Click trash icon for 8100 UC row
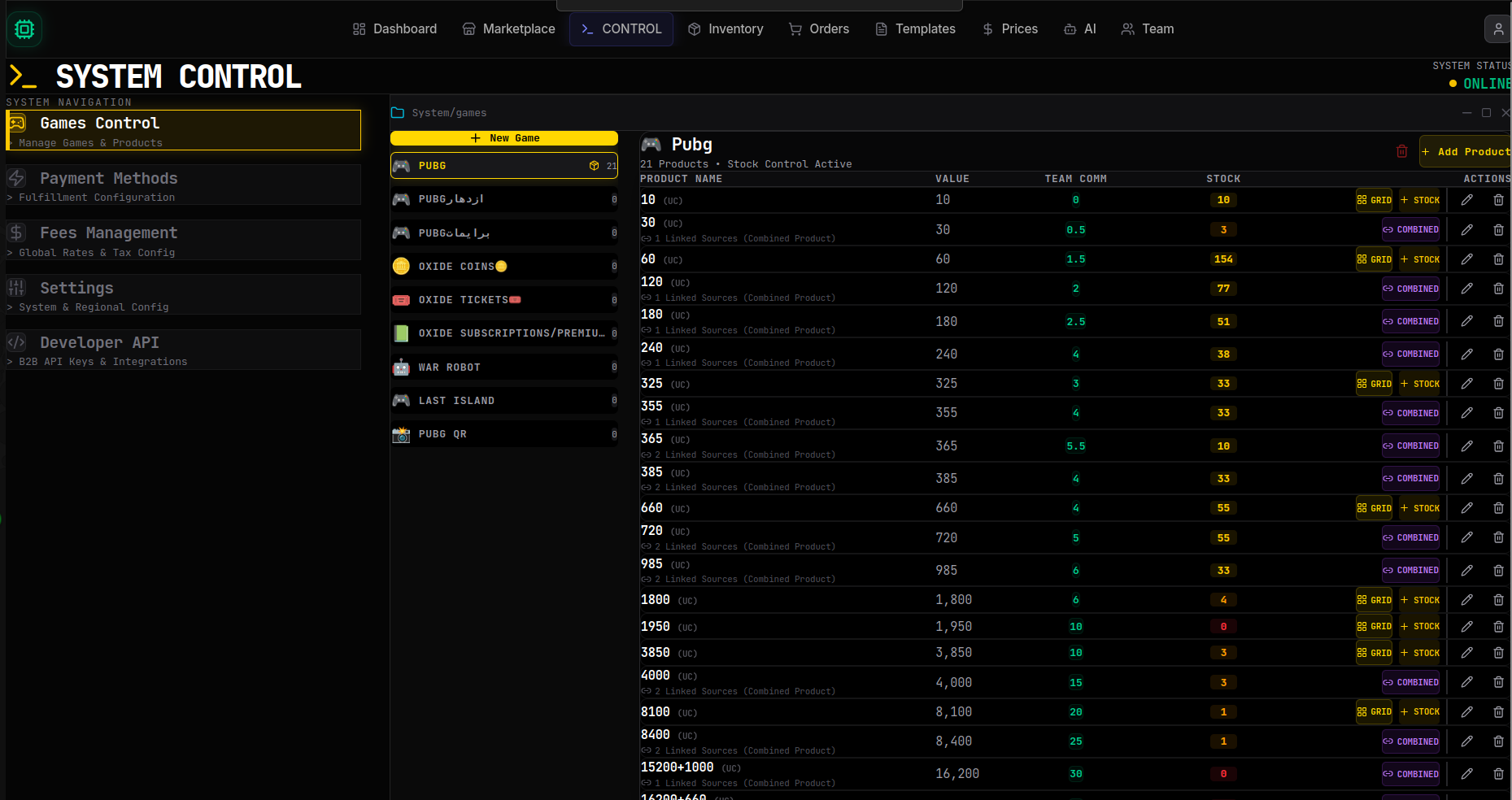Image resolution: width=1512 pixels, height=800 pixels. 1498,712
